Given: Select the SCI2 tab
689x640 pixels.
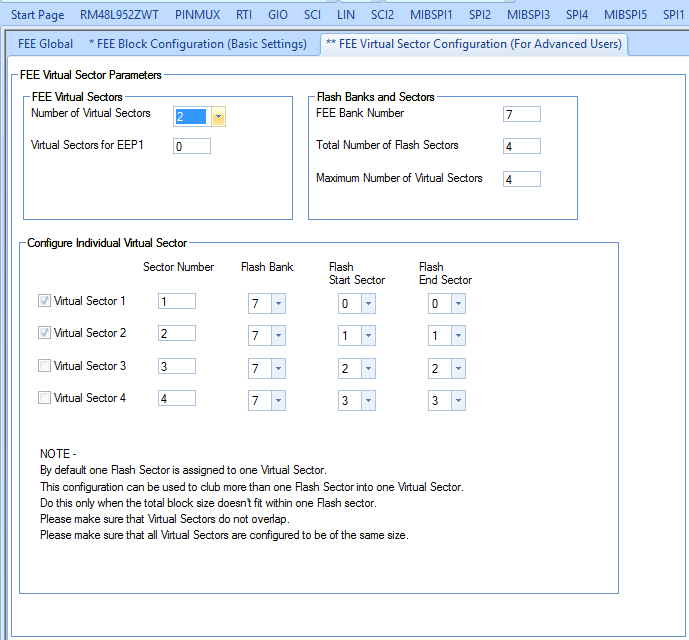Looking at the screenshot, I should pos(382,15).
